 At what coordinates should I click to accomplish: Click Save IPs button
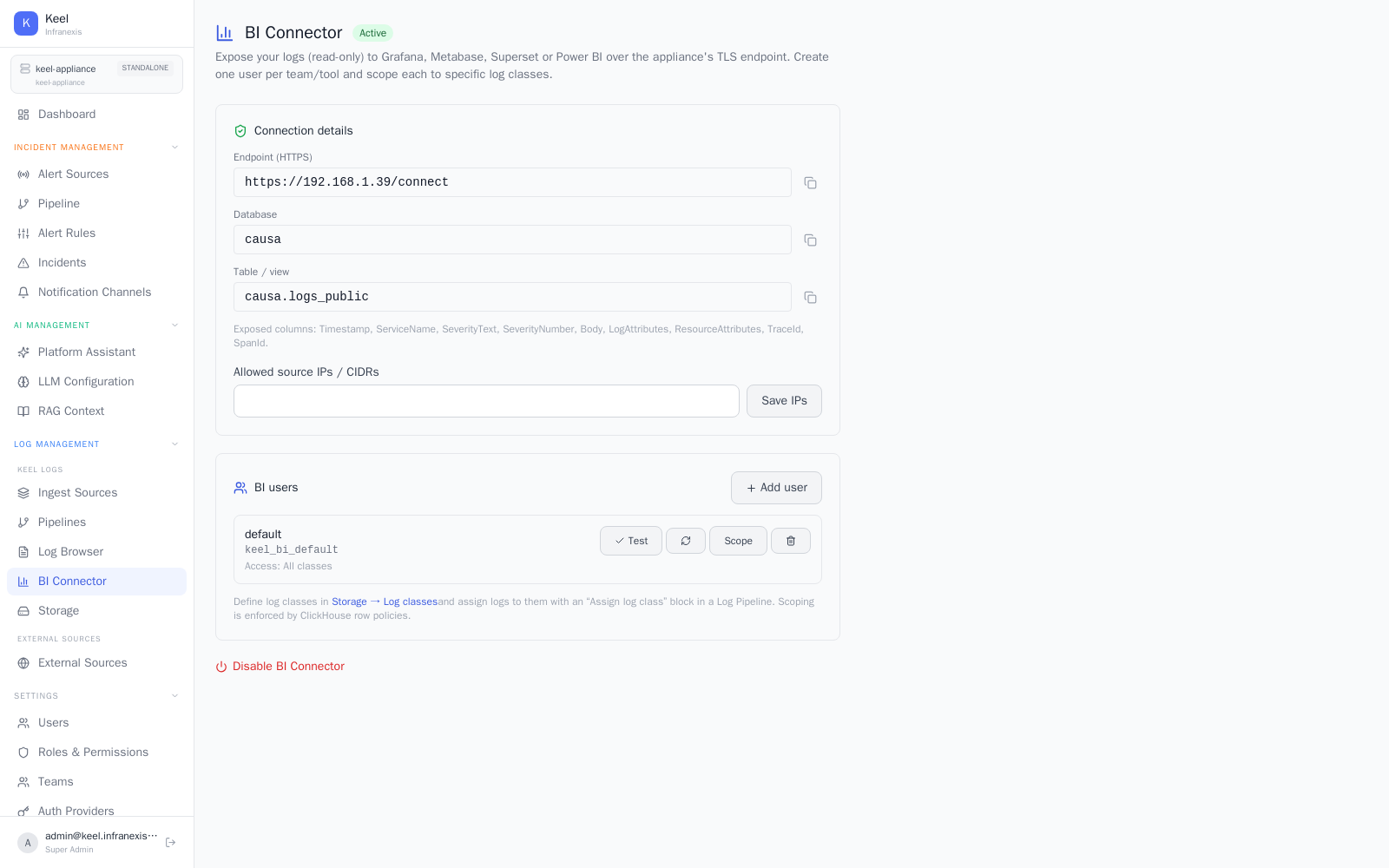pos(784,401)
